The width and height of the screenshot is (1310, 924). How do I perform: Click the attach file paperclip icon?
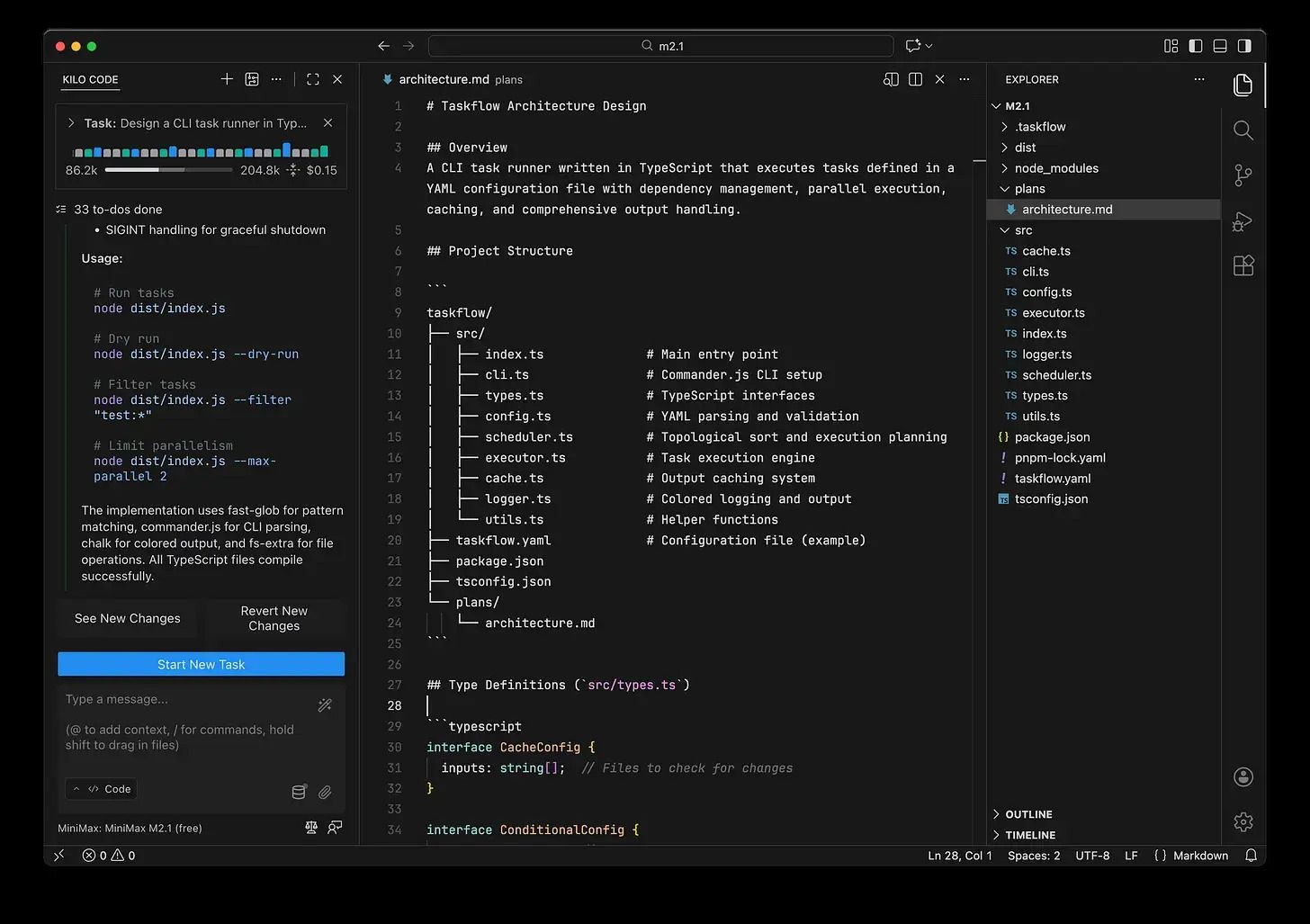click(x=325, y=792)
